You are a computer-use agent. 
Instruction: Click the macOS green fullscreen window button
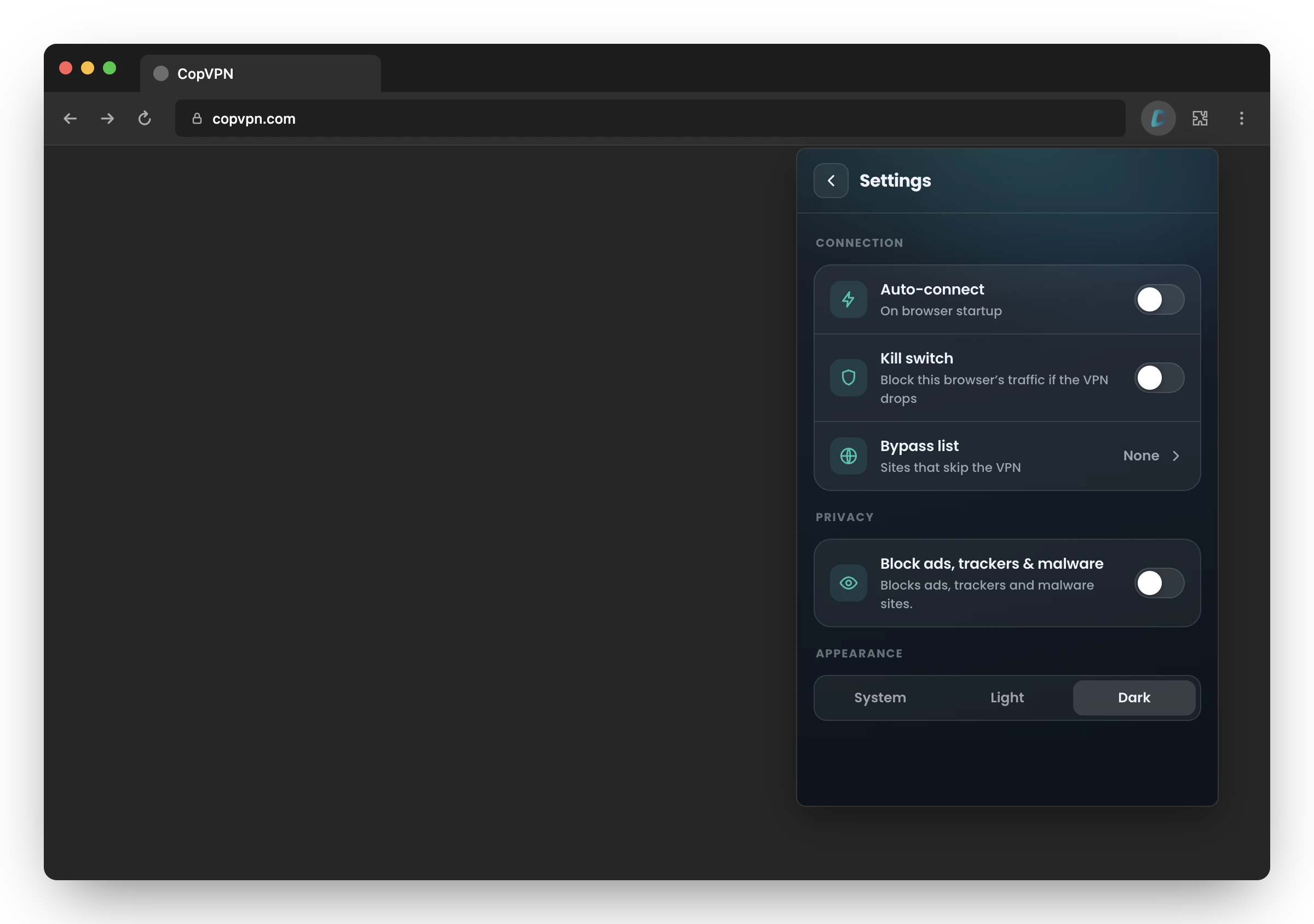coord(109,68)
